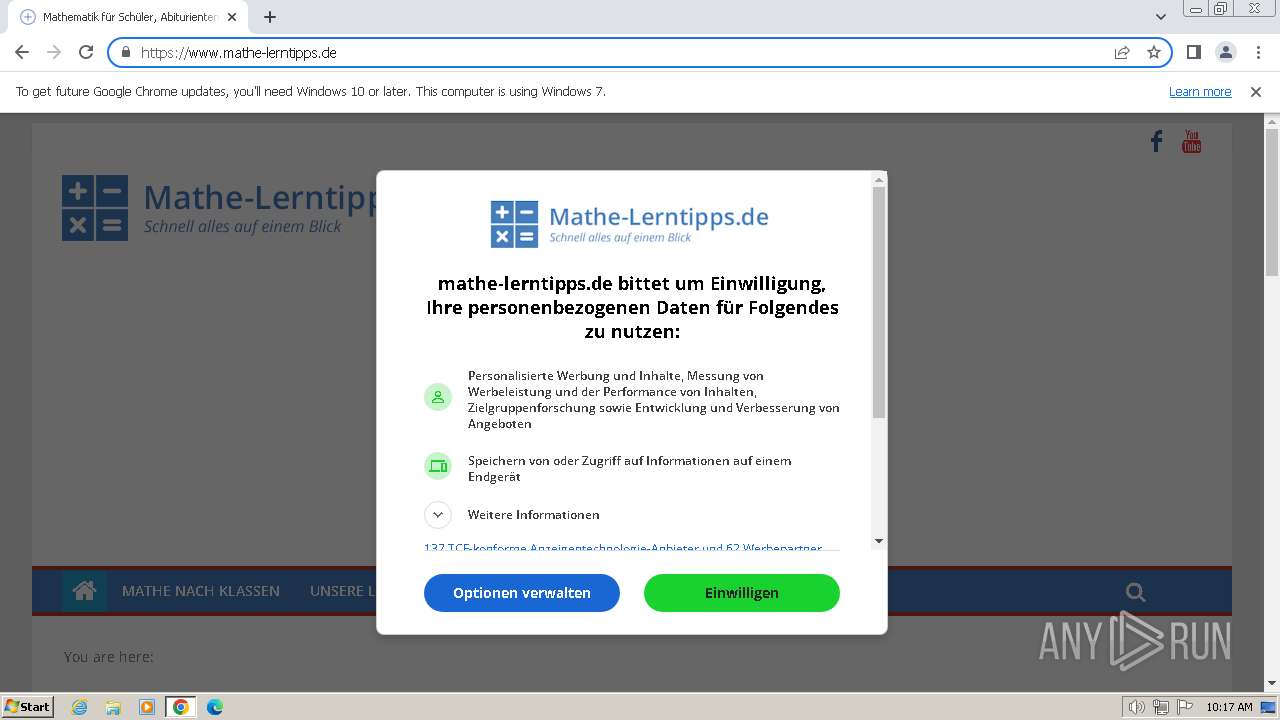The image size is (1280, 720).
Task: Click the consent dialog scrollbar thumb
Action: click(x=879, y=302)
